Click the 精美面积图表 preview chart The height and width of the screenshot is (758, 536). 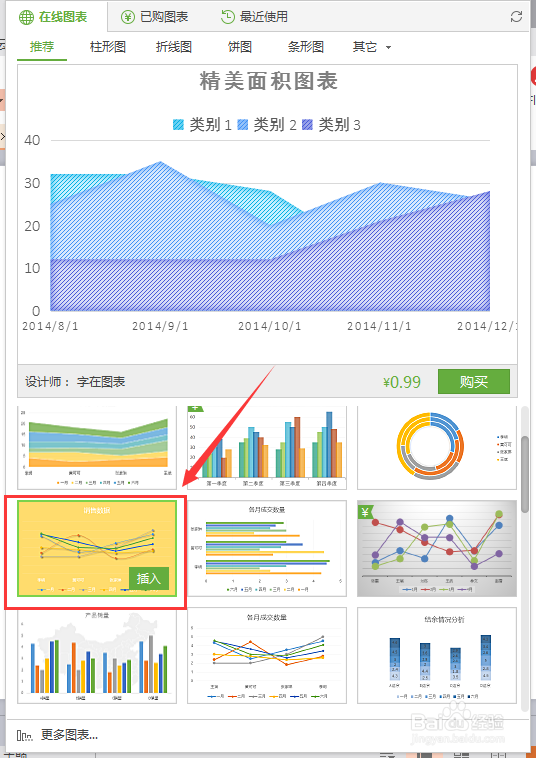coord(267,214)
